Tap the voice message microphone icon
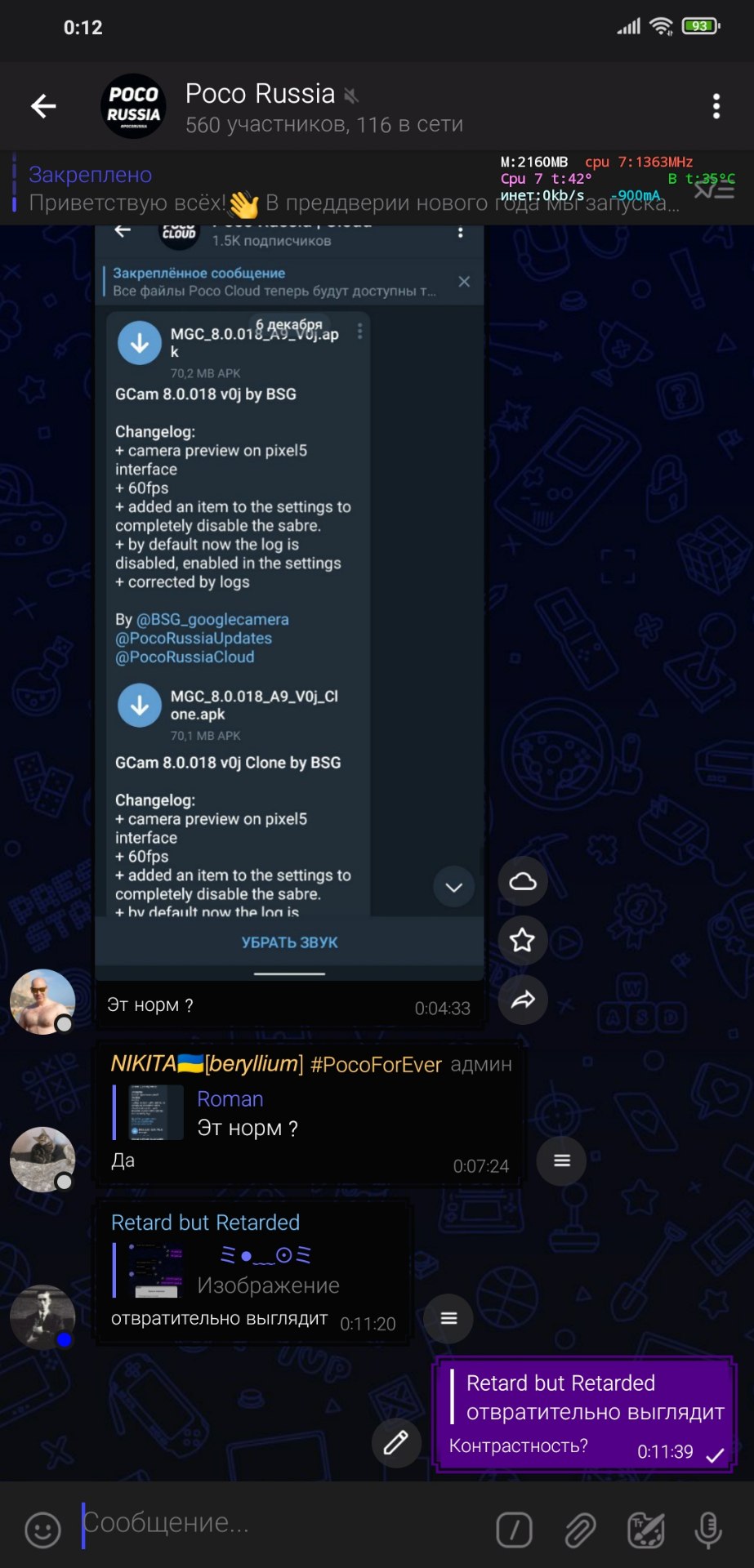This screenshot has width=754, height=1568. [708, 1530]
